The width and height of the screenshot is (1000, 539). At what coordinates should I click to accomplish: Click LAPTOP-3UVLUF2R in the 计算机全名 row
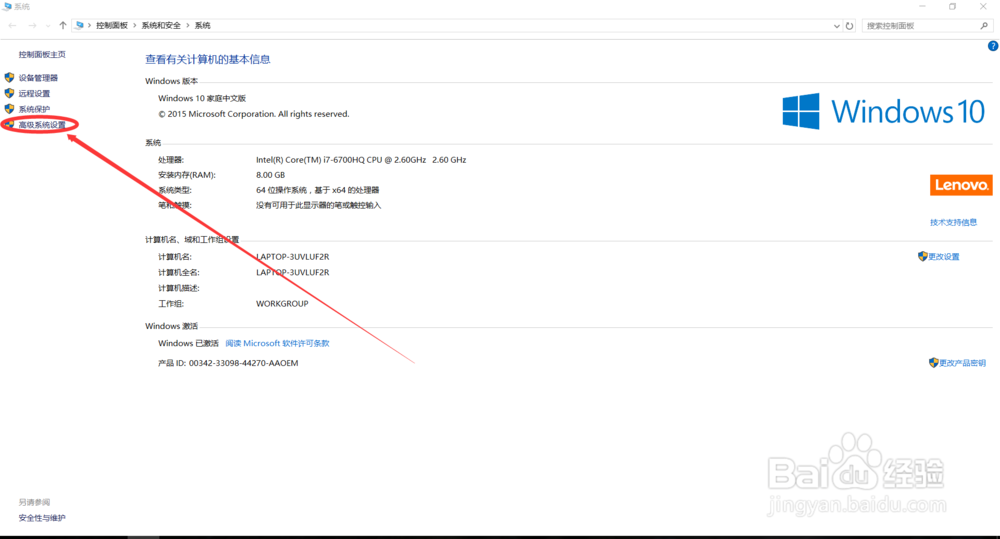(293, 272)
